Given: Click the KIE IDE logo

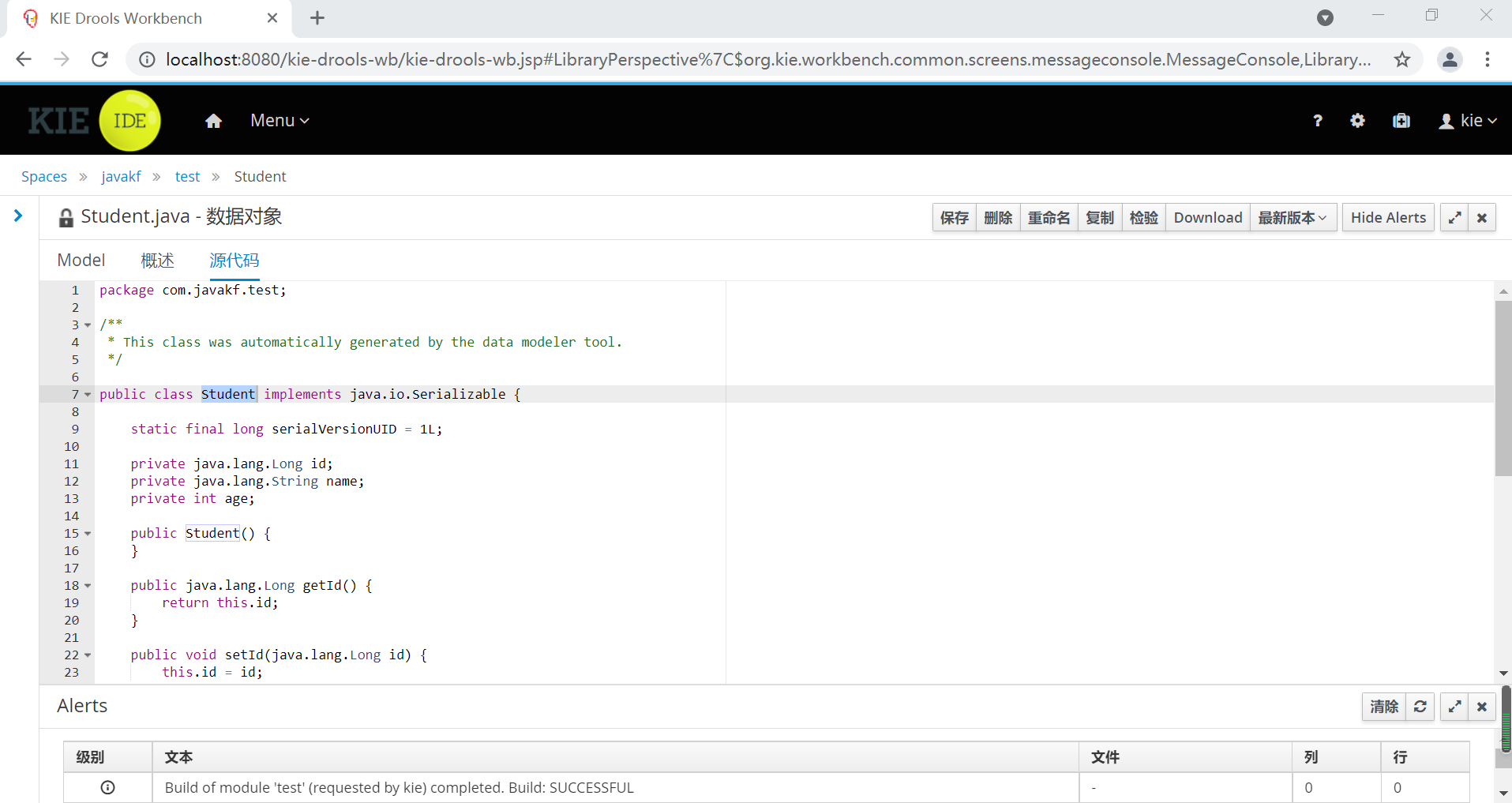Looking at the screenshot, I should (95, 121).
